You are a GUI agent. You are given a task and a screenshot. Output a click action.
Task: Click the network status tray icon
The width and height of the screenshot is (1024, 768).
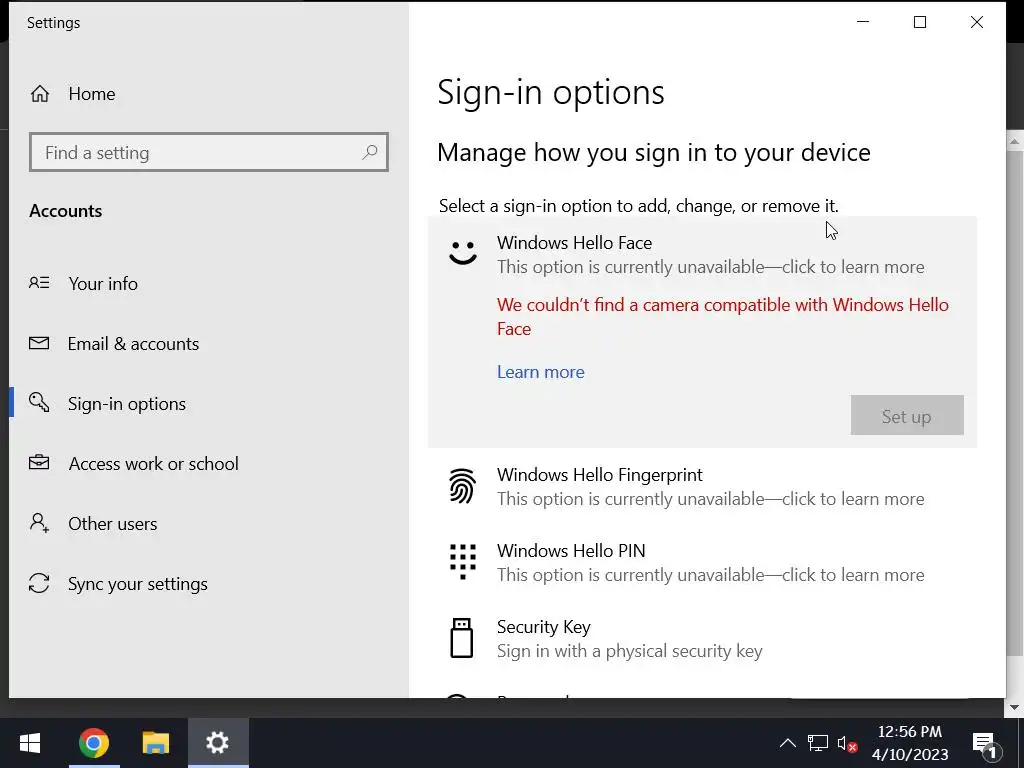[x=818, y=743]
